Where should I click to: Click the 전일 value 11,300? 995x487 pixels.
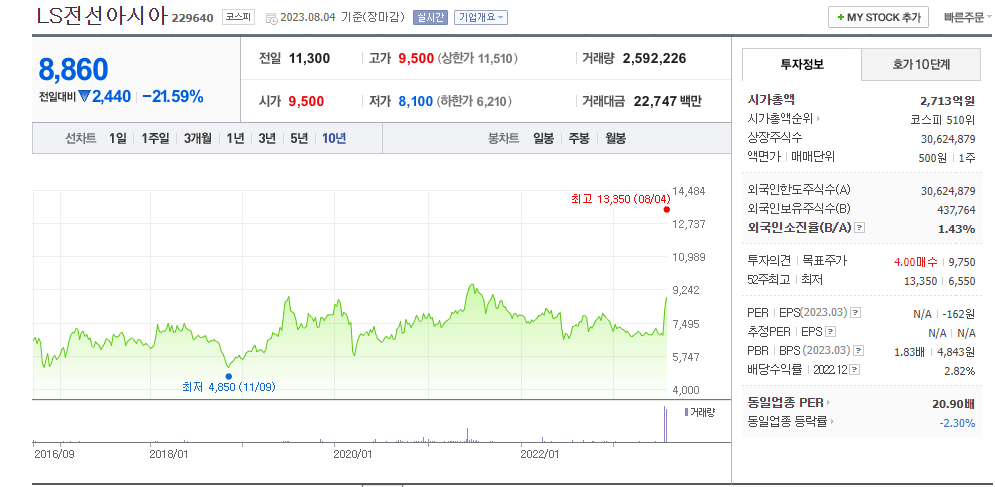coord(309,58)
